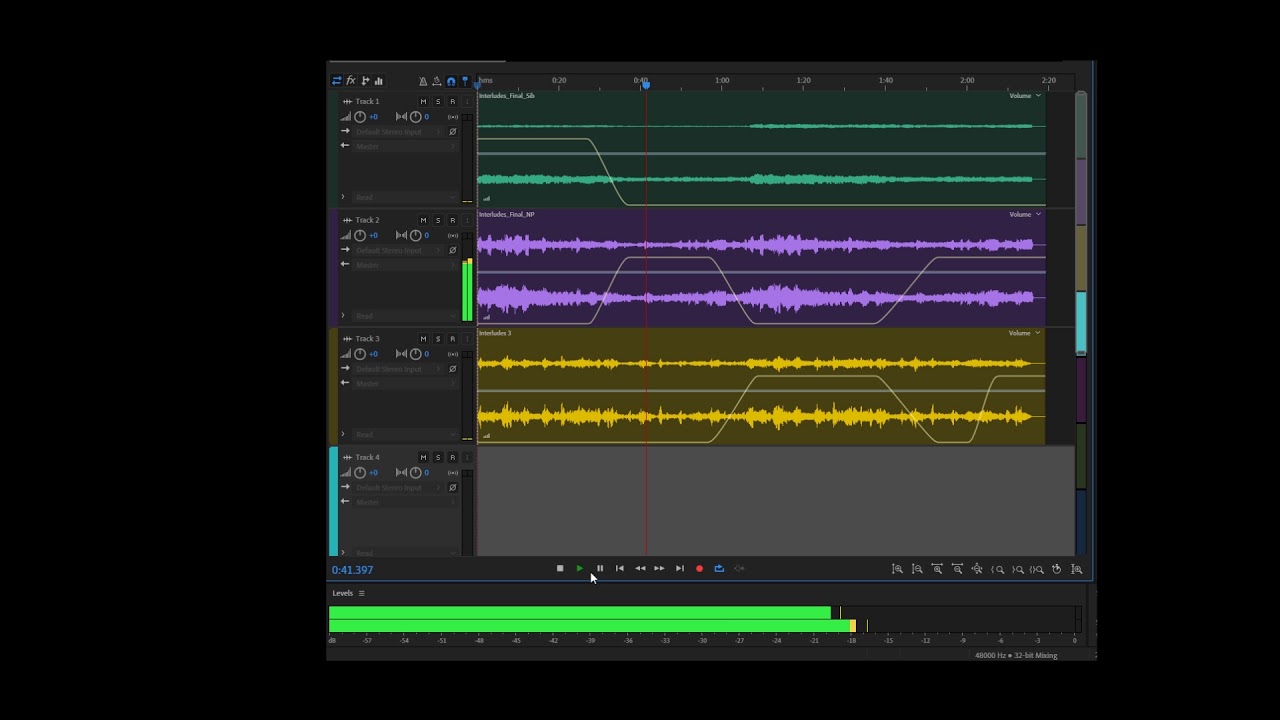Pause playback
Viewport: 1280px width, 720px height.
[x=600, y=568]
